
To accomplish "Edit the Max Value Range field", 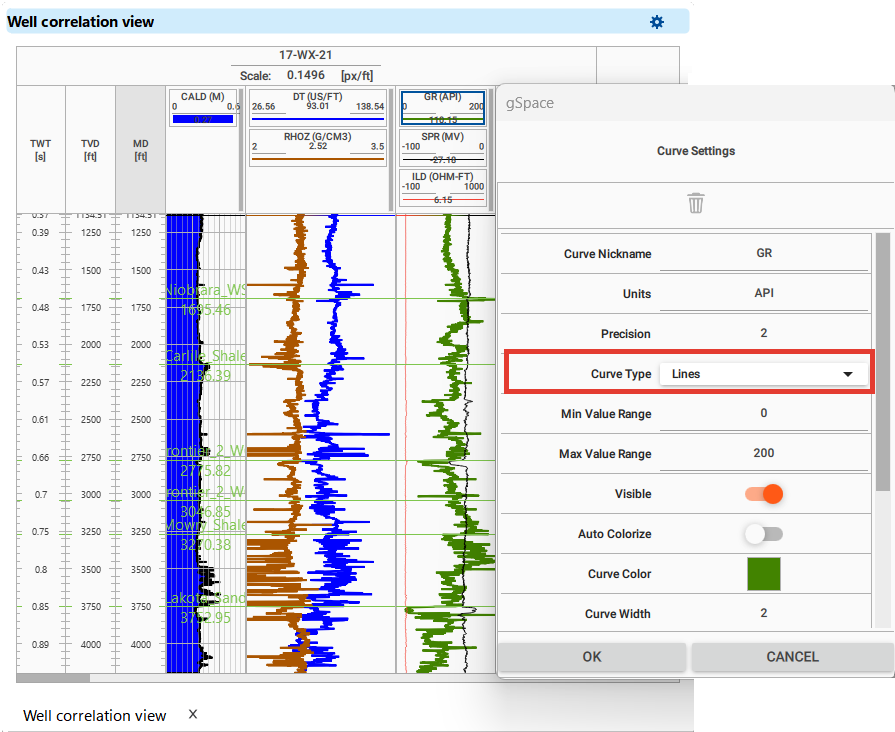I will point(764,454).
